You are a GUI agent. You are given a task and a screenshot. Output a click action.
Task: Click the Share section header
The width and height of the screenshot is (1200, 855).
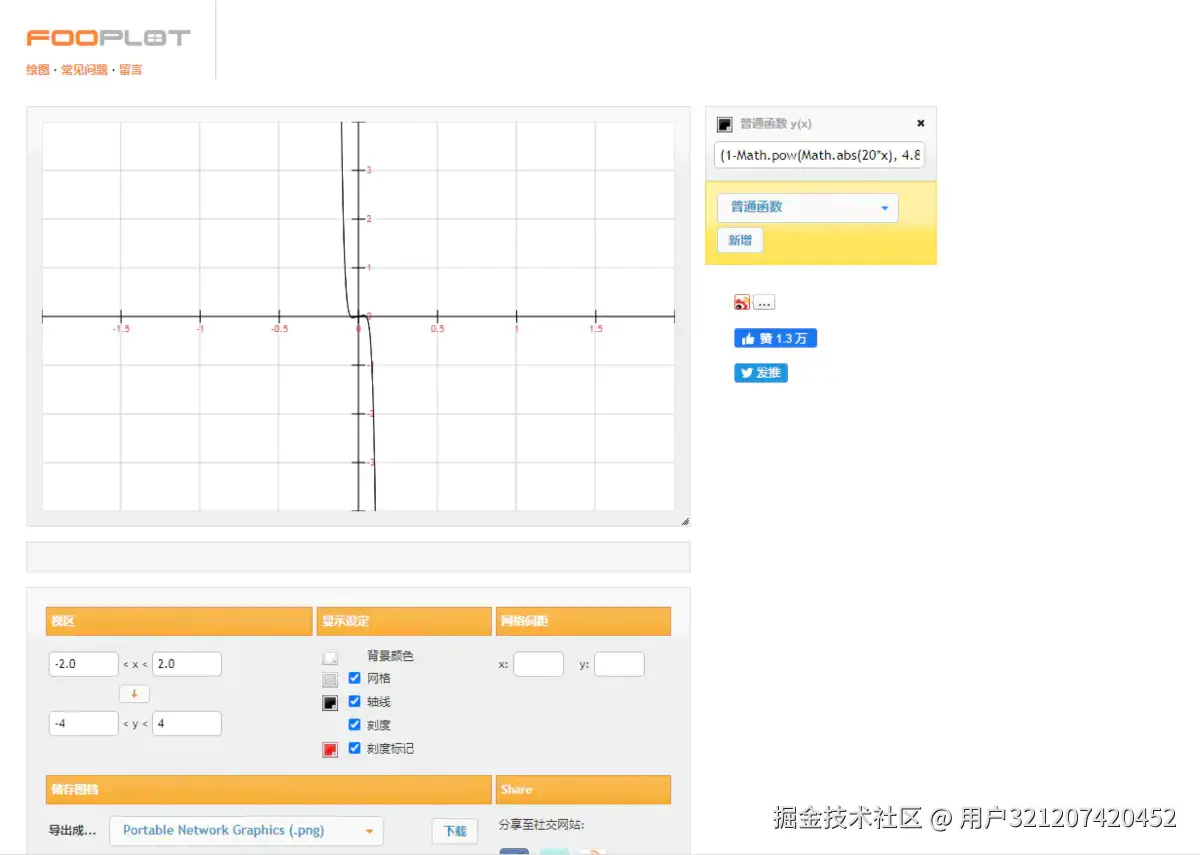[x=583, y=790]
